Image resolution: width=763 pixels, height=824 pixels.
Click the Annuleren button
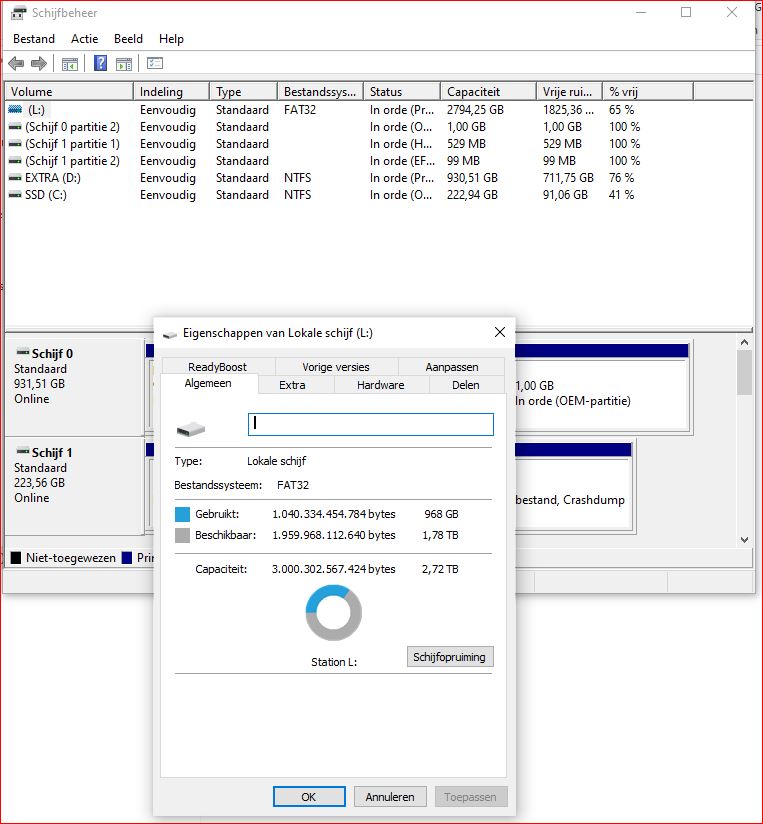coord(389,797)
